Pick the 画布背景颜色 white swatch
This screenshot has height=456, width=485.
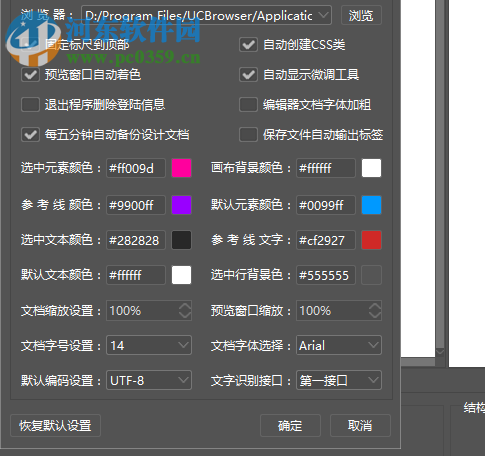tap(371, 168)
